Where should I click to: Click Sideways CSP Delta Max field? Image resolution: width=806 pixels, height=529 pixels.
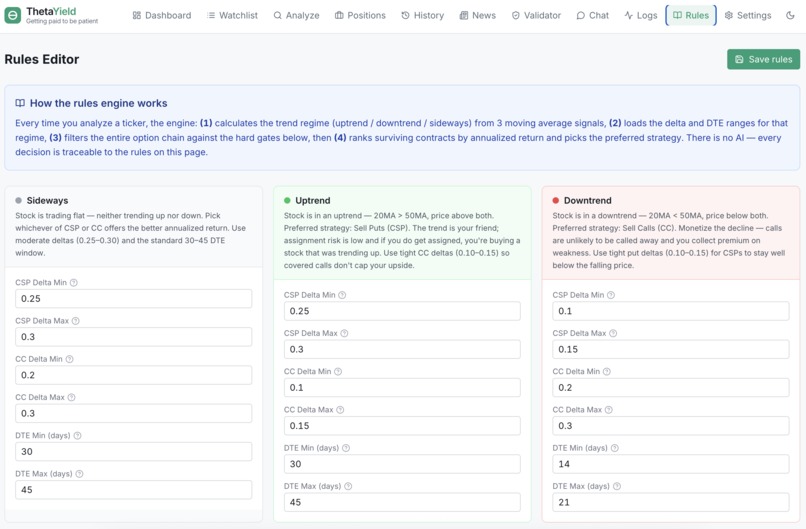134,337
